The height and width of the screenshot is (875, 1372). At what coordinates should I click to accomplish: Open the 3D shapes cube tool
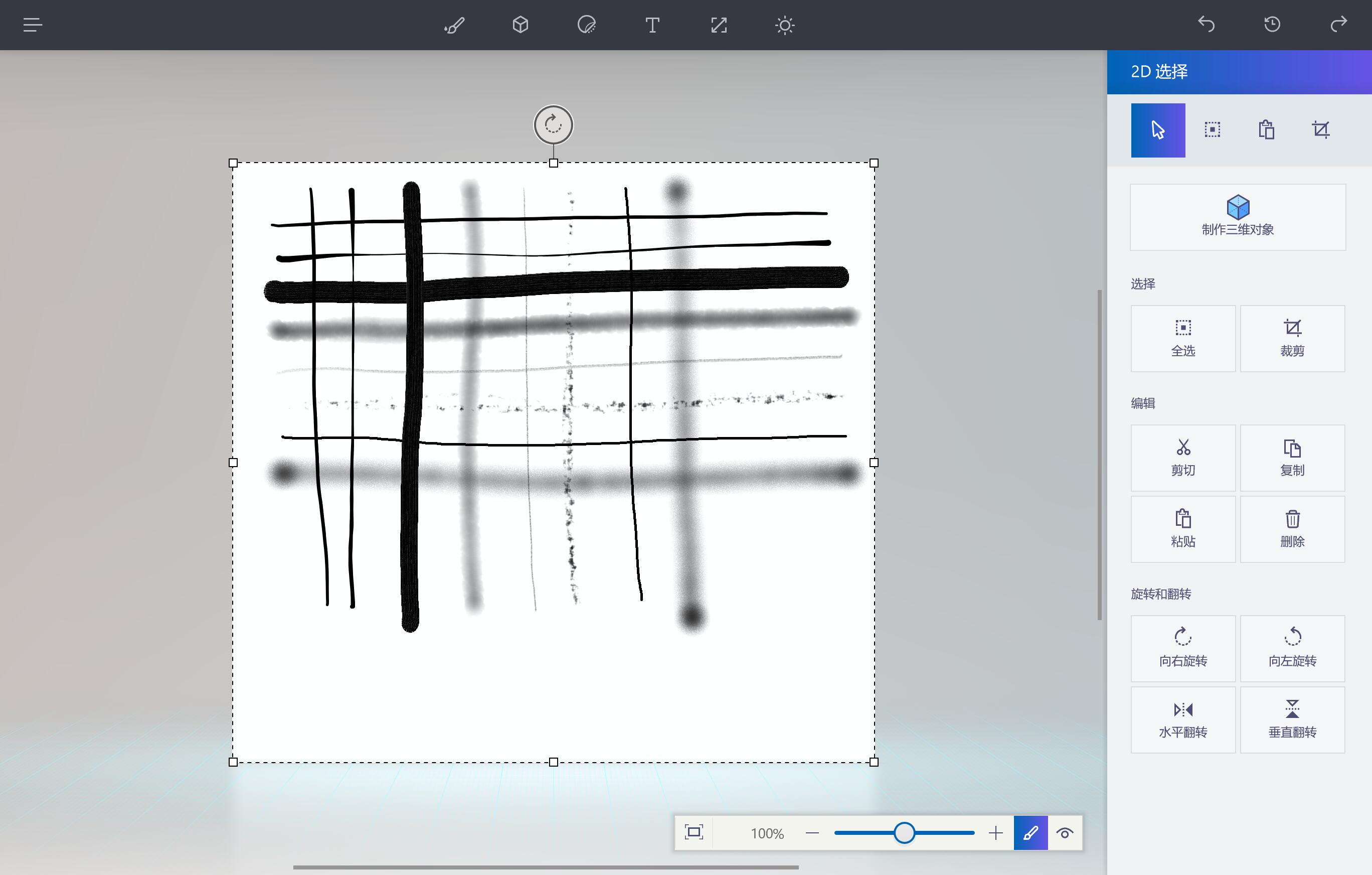click(x=520, y=25)
